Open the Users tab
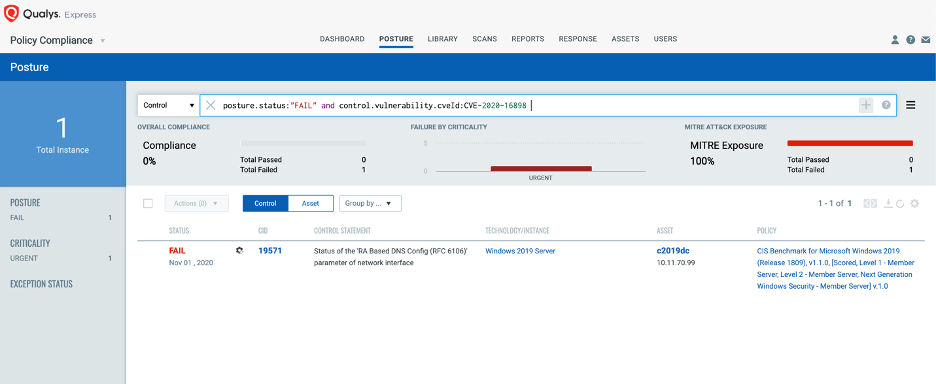 (x=665, y=39)
